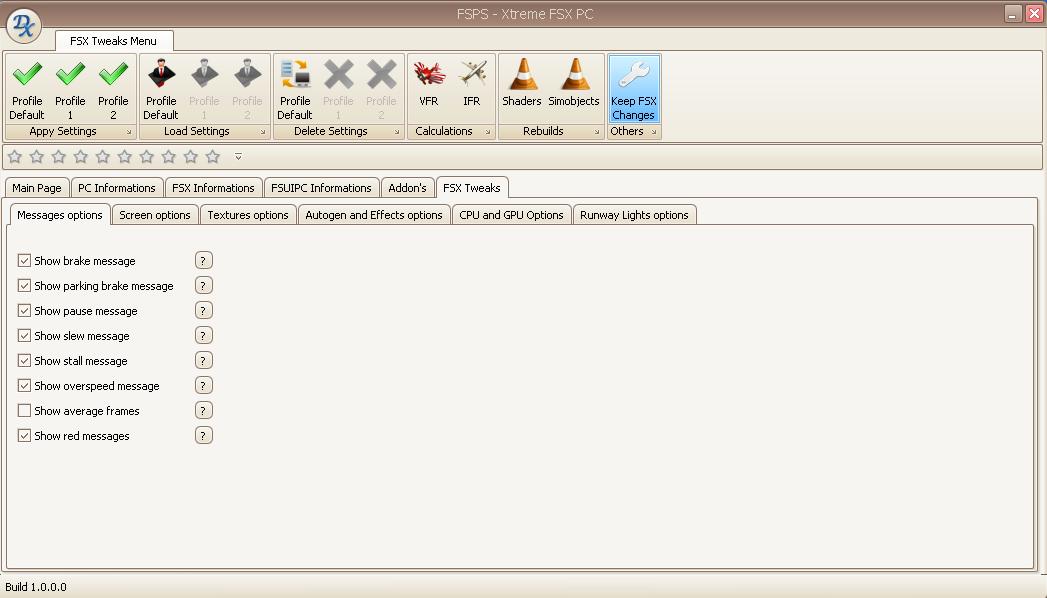The image size is (1047, 598).
Task: Open the FSX Tweaks Menu ribbon tab
Action: tap(114, 41)
